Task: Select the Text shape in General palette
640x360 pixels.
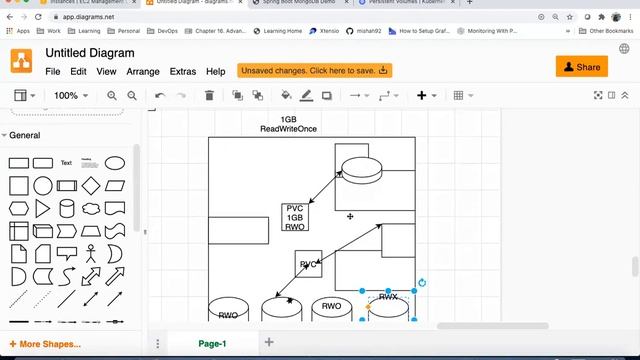Action: click(x=66, y=163)
